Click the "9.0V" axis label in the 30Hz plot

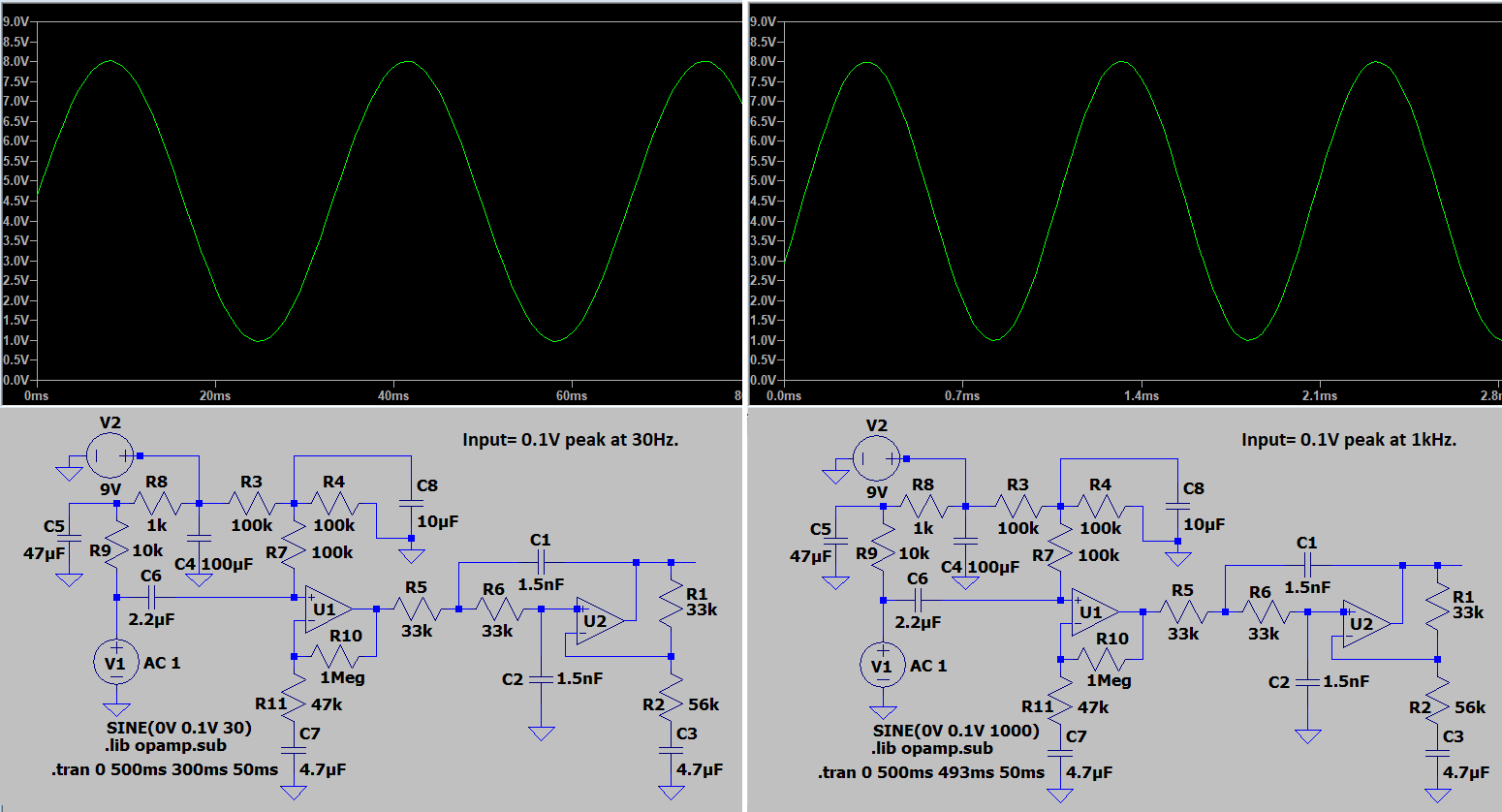coord(16,21)
